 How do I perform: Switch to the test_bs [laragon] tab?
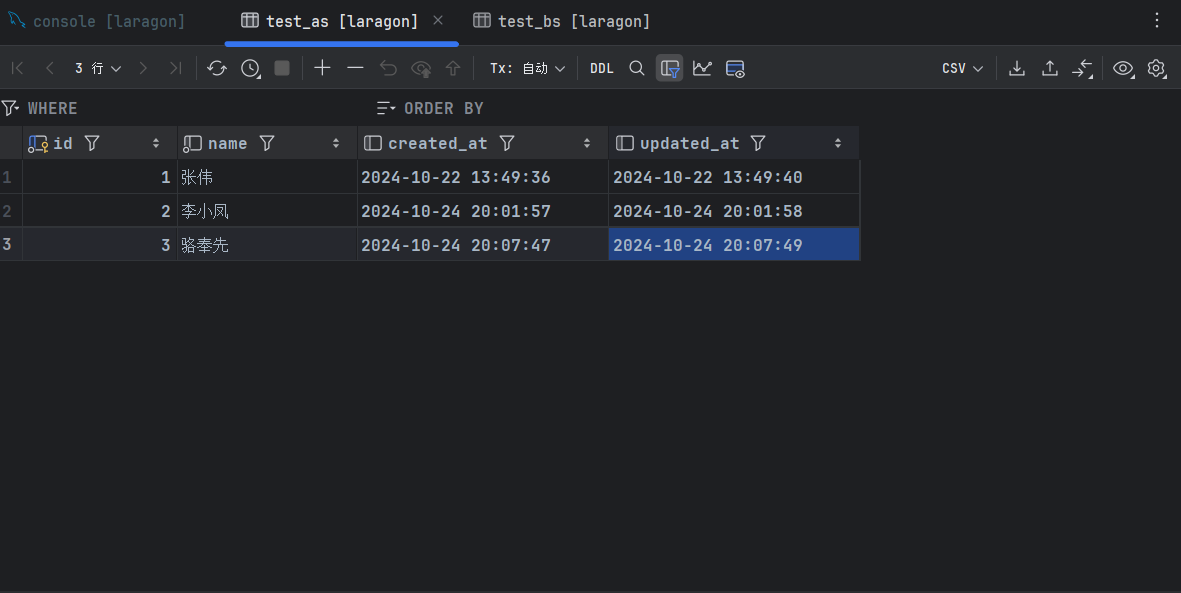tap(562, 21)
